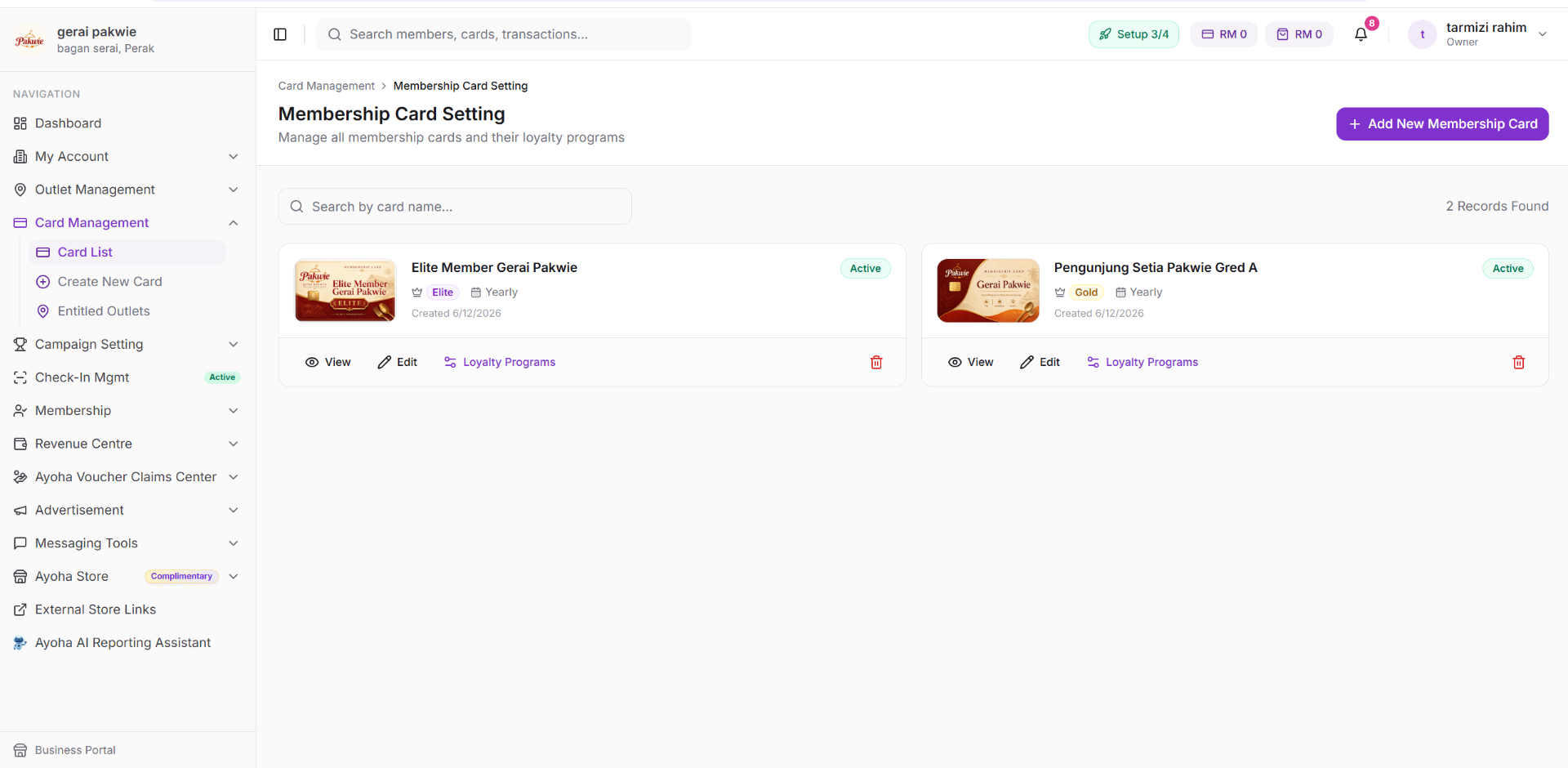Click the My Account building icon
Screen dimensions: 1568x768
click(x=20, y=157)
